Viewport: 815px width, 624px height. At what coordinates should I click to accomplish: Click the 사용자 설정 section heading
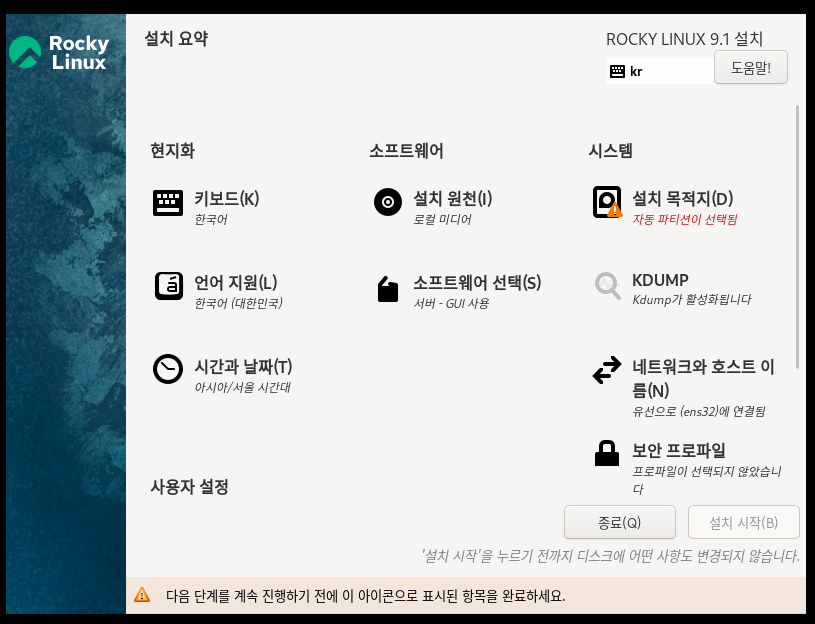coord(190,487)
